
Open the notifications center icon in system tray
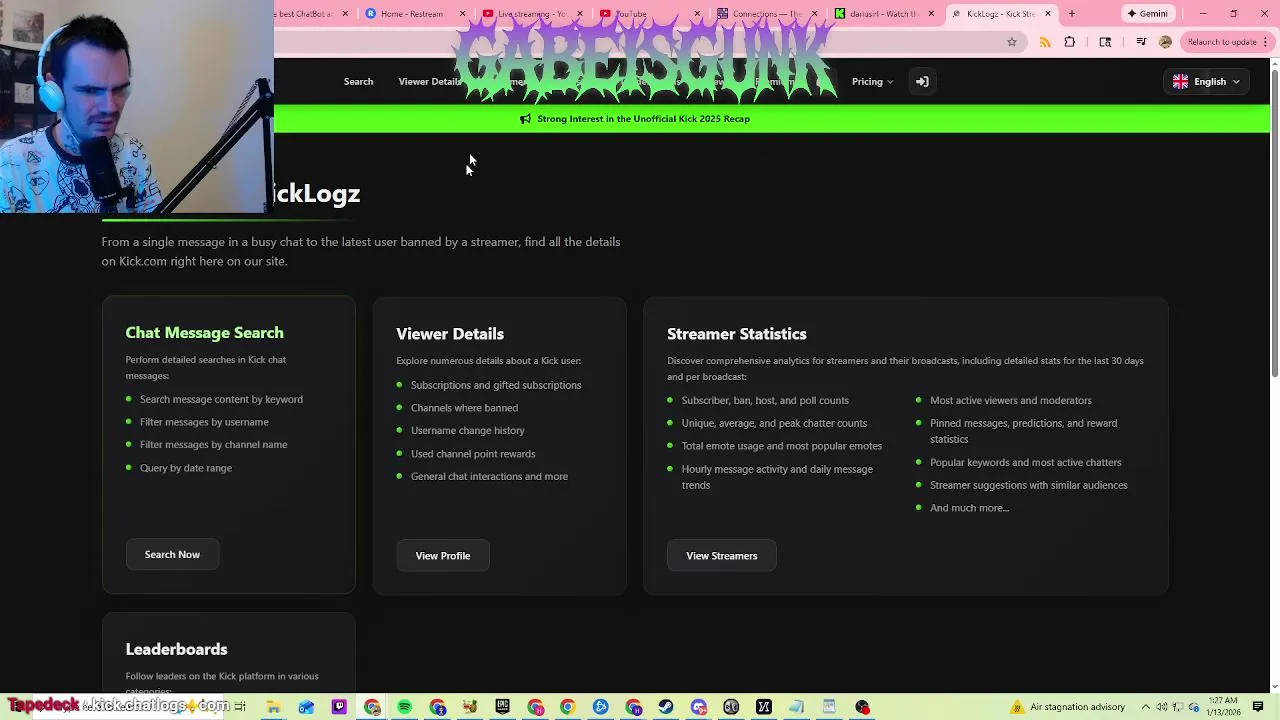1258,707
